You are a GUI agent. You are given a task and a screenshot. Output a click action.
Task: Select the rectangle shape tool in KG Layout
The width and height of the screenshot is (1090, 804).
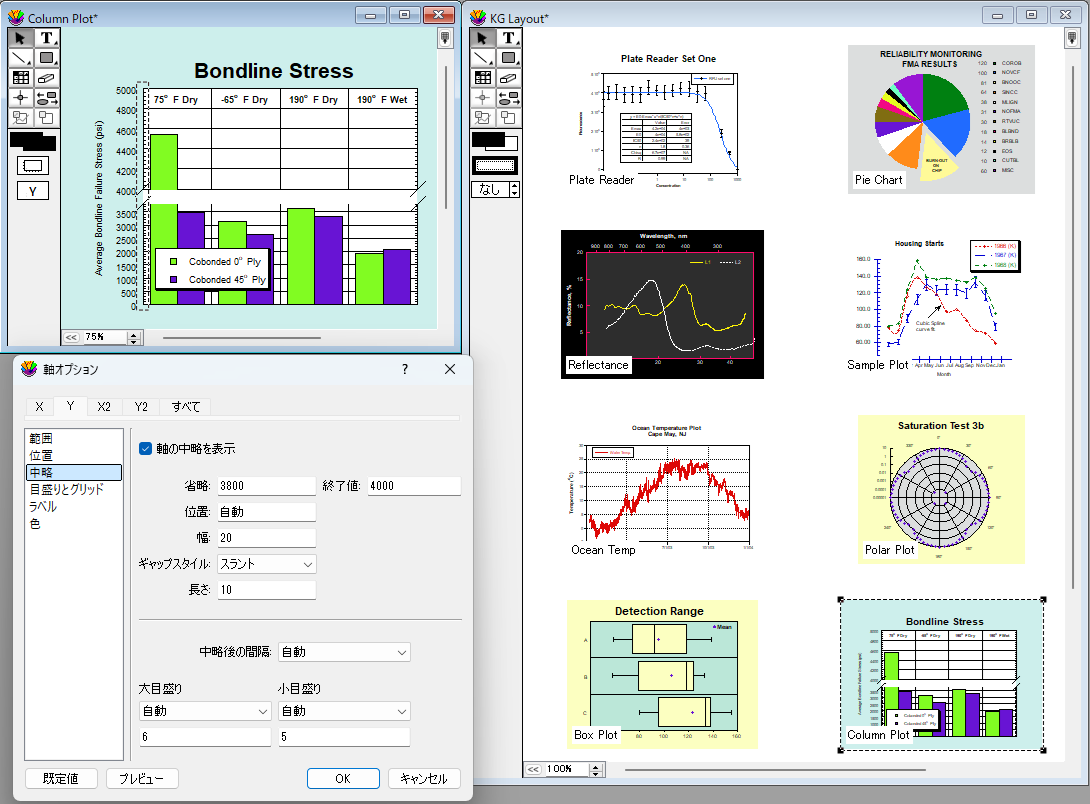(508, 58)
